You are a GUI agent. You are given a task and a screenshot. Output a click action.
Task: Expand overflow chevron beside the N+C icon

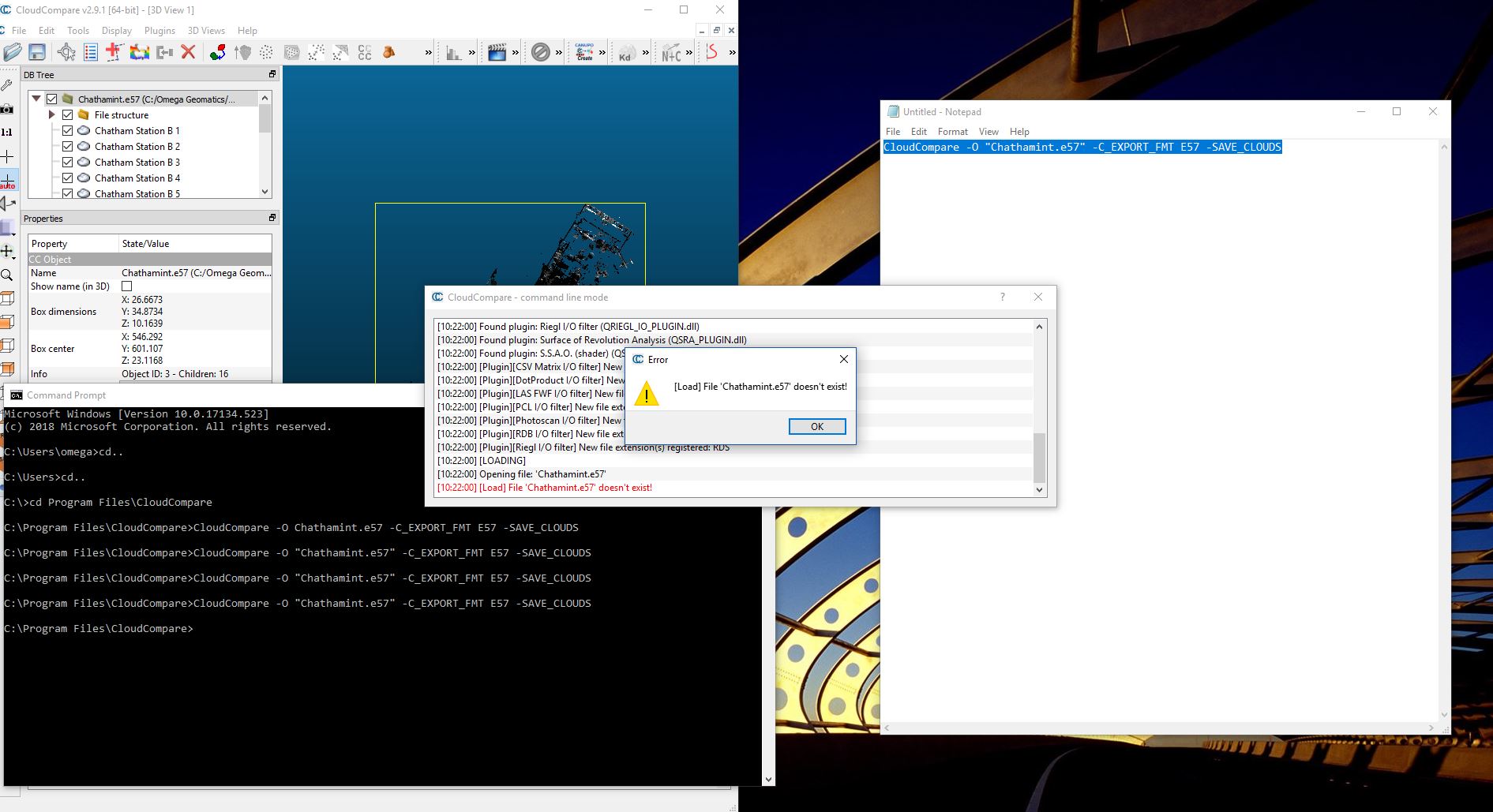coord(689,53)
